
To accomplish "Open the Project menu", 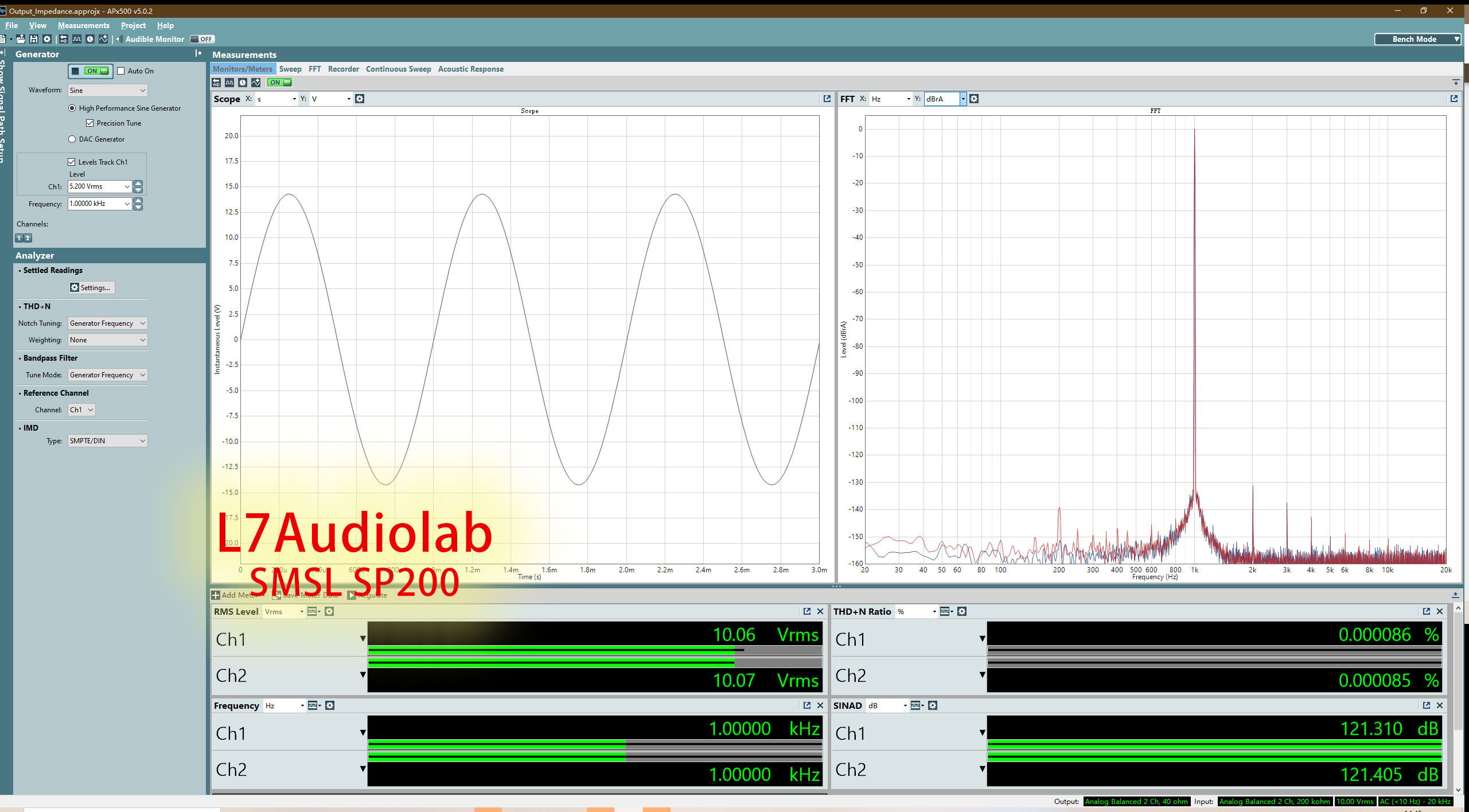I will [x=133, y=25].
